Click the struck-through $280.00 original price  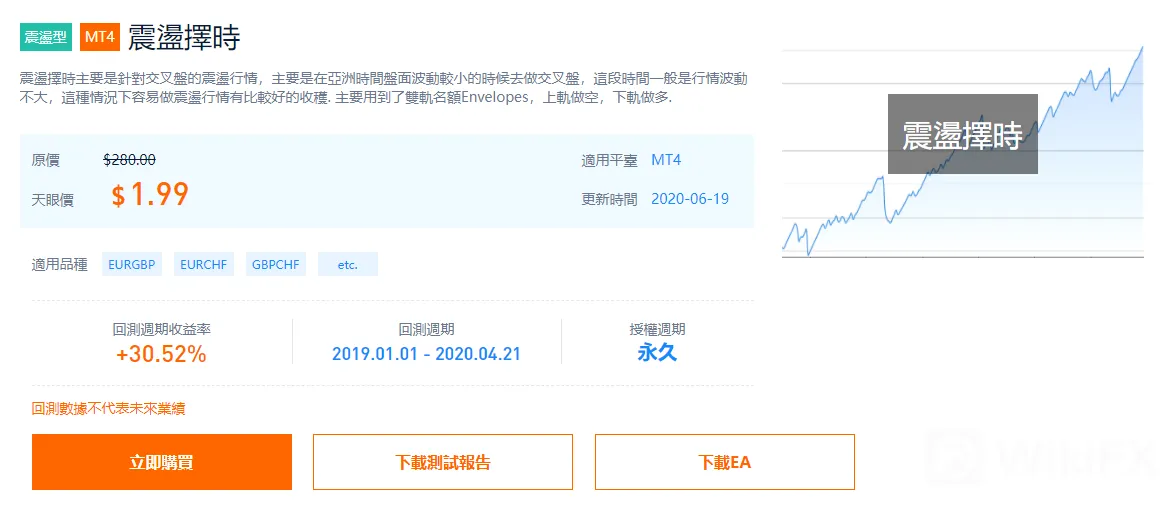tap(130, 159)
